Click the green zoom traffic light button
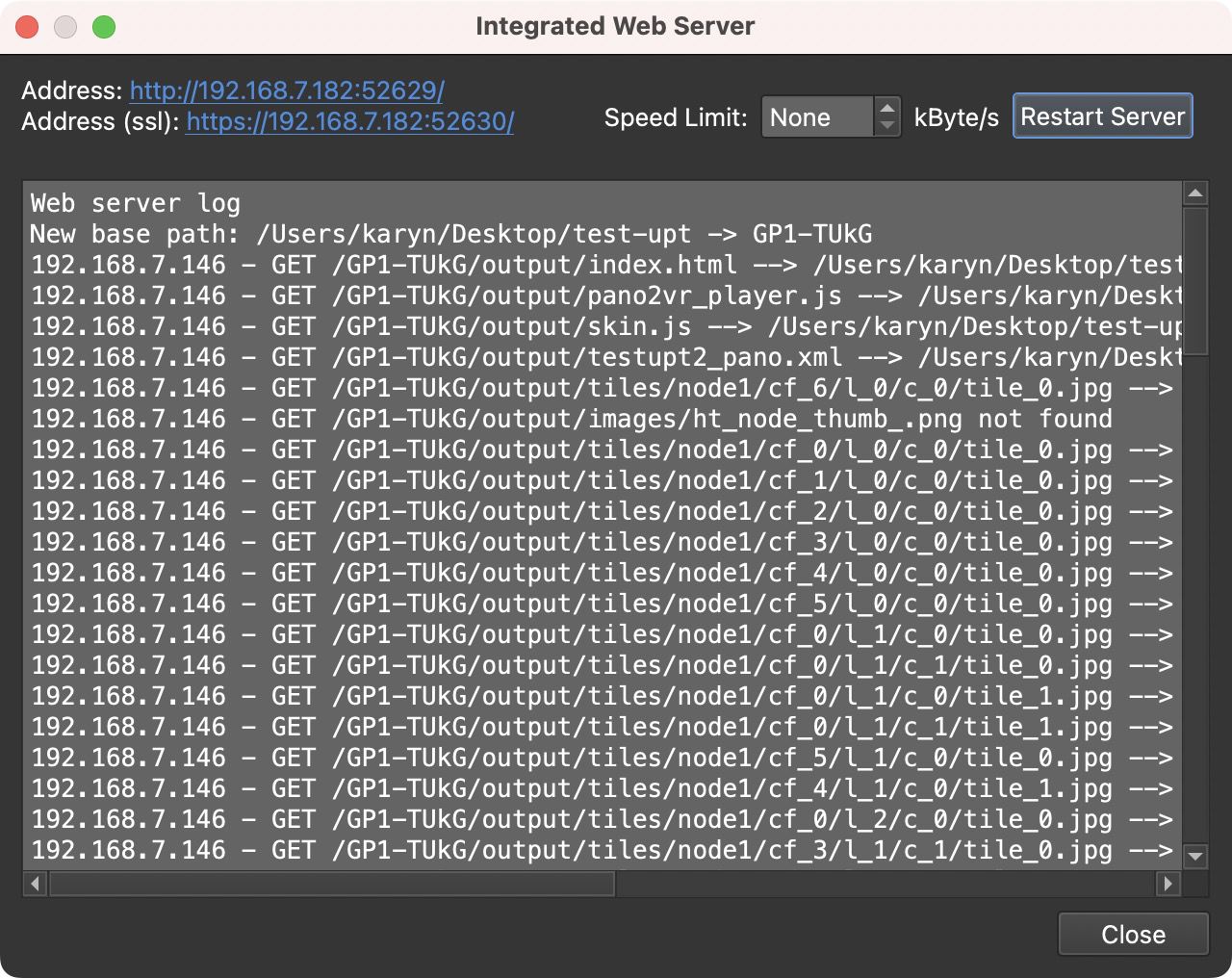Image resolution: width=1232 pixels, height=978 pixels. tap(104, 26)
